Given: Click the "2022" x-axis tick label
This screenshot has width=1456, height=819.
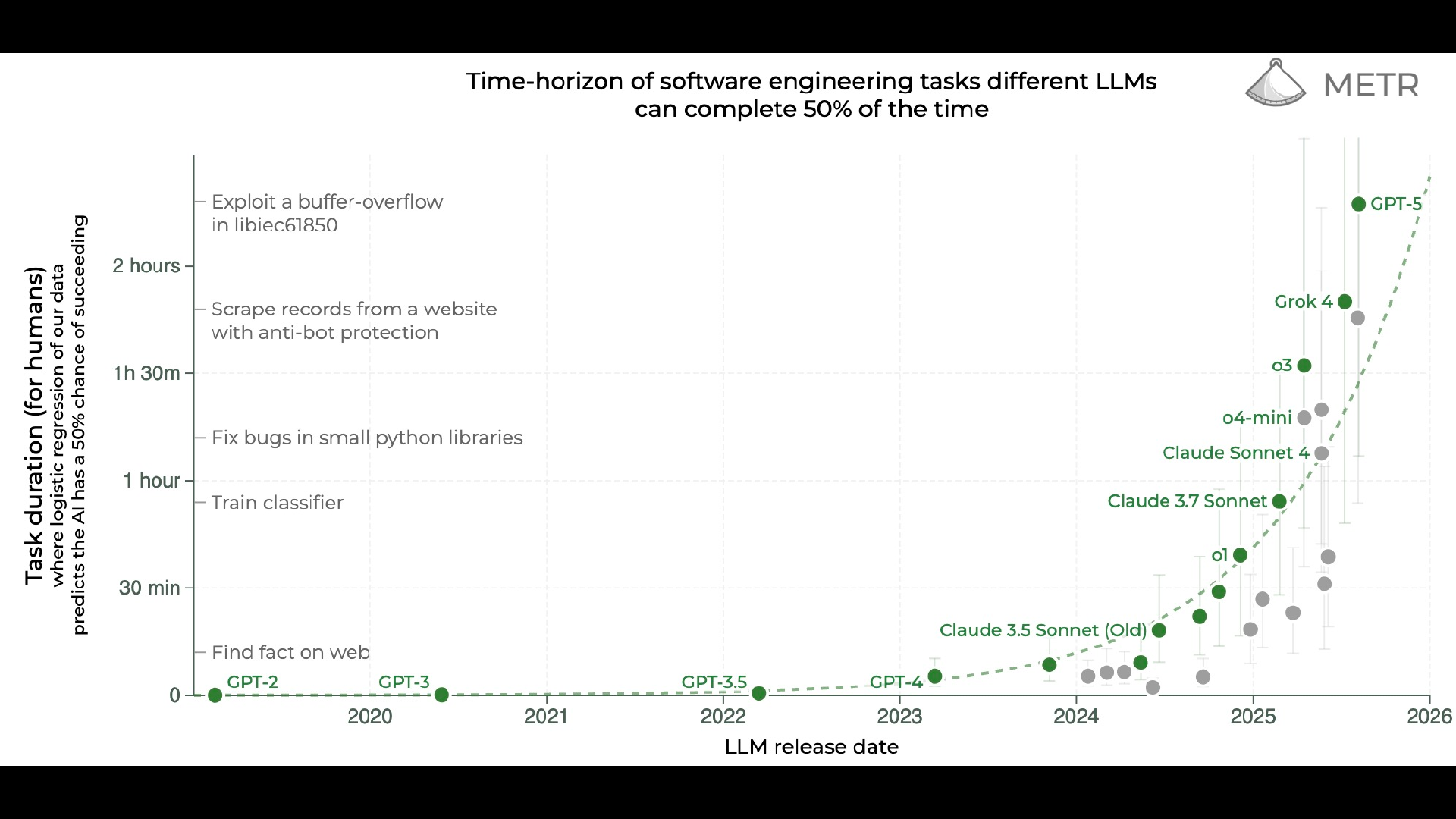Looking at the screenshot, I should pyautogui.click(x=723, y=717).
